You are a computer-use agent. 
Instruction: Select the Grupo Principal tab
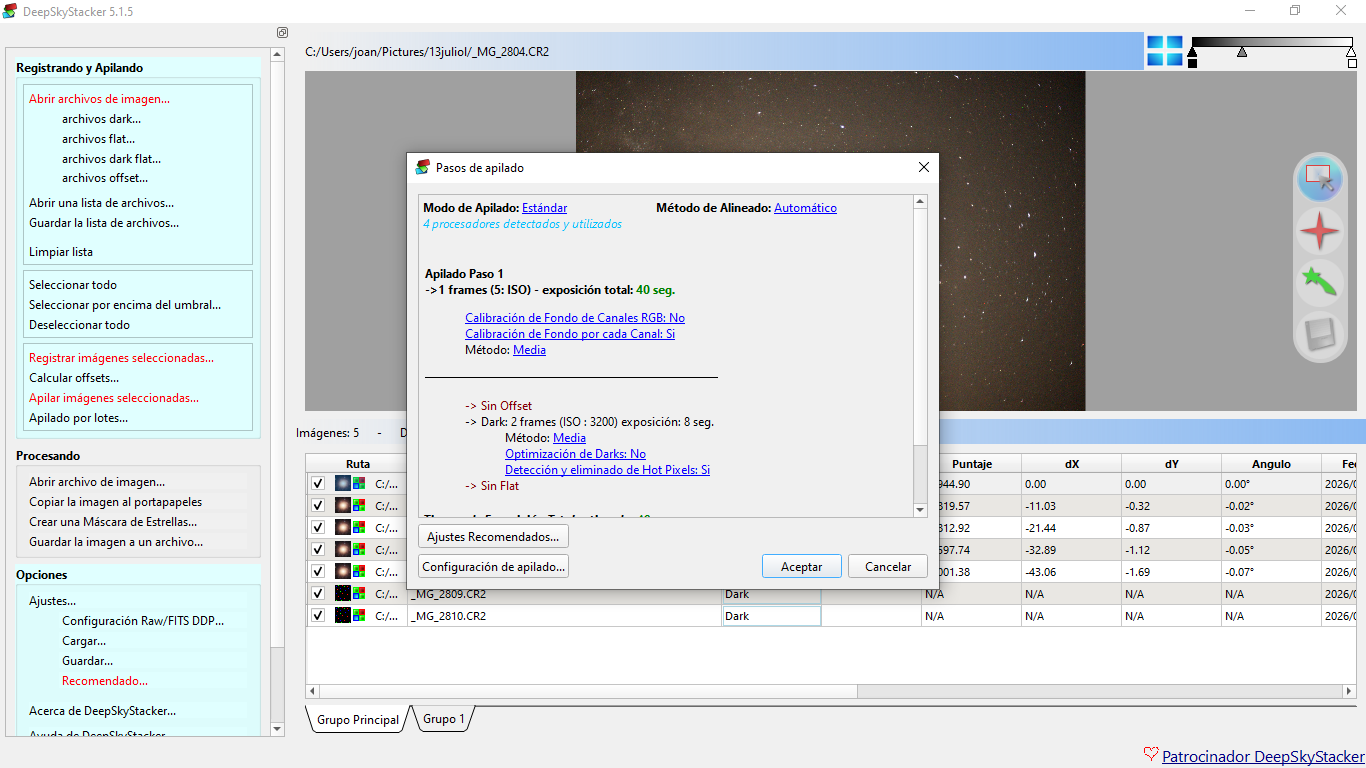click(x=358, y=720)
